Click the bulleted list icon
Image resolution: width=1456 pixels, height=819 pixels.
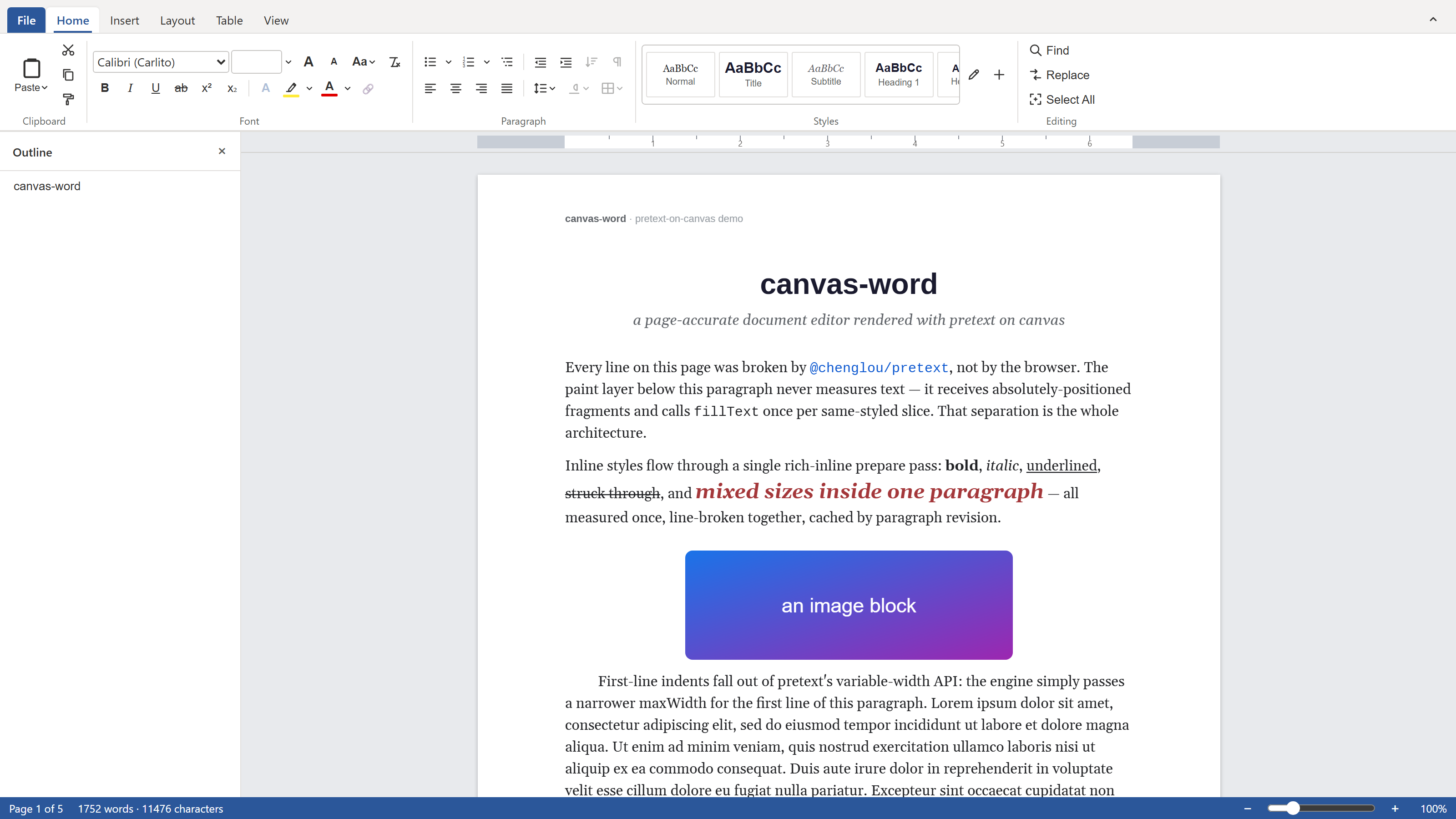430,61
